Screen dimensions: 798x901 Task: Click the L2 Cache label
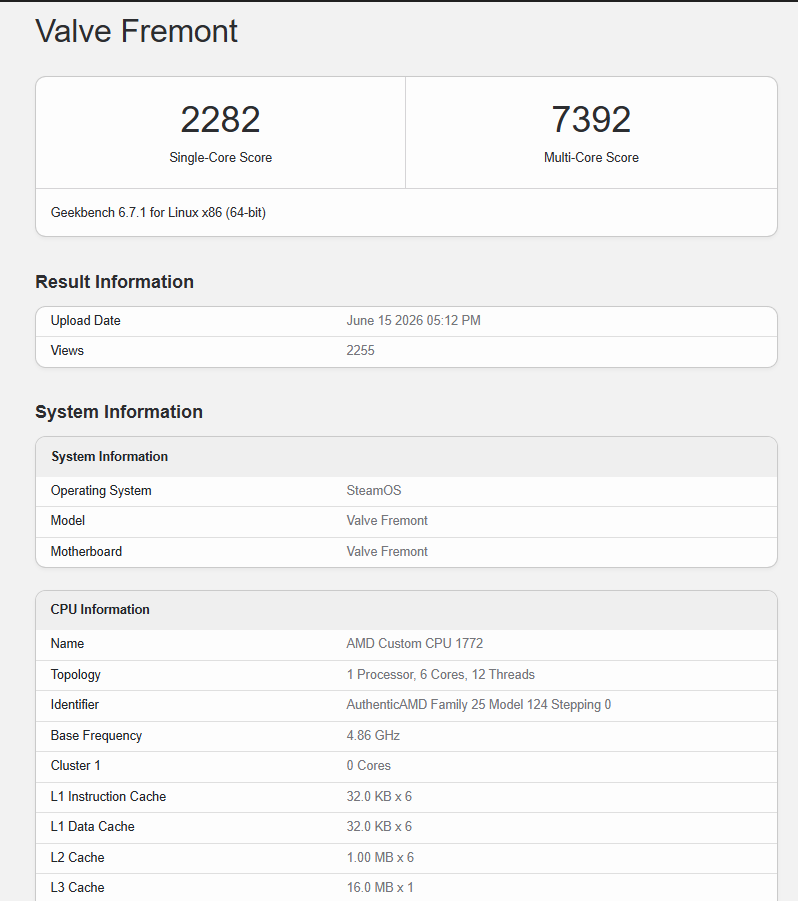78,857
